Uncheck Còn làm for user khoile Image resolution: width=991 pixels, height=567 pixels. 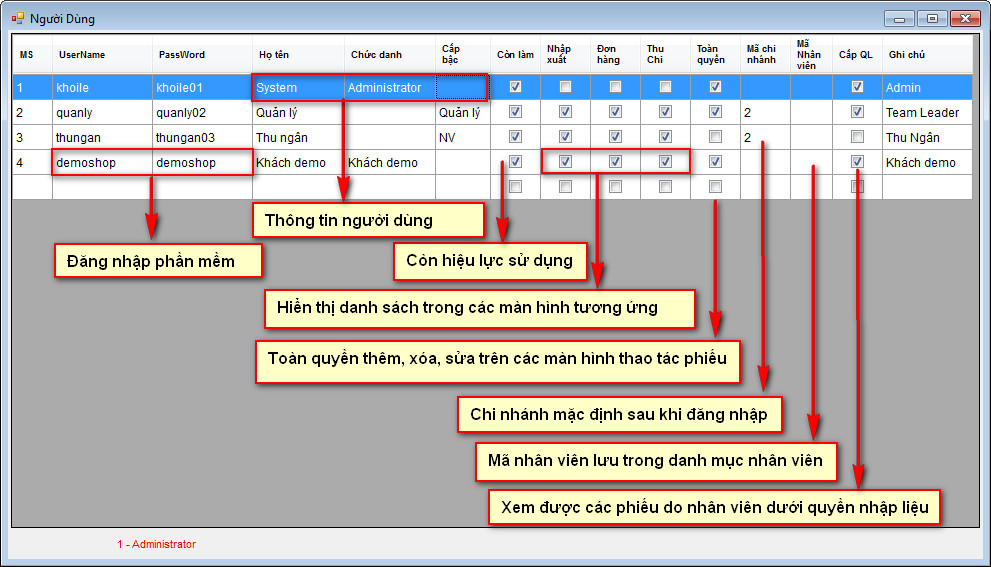pyautogui.click(x=515, y=87)
